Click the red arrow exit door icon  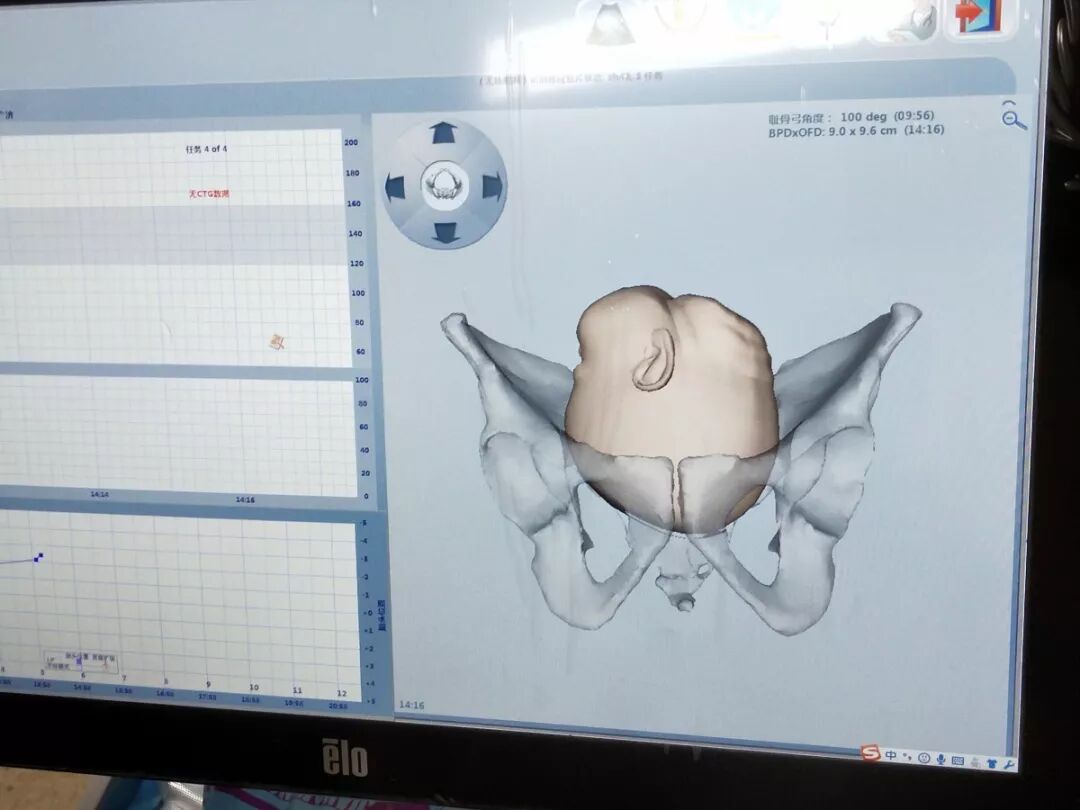pyautogui.click(x=977, y=17)
